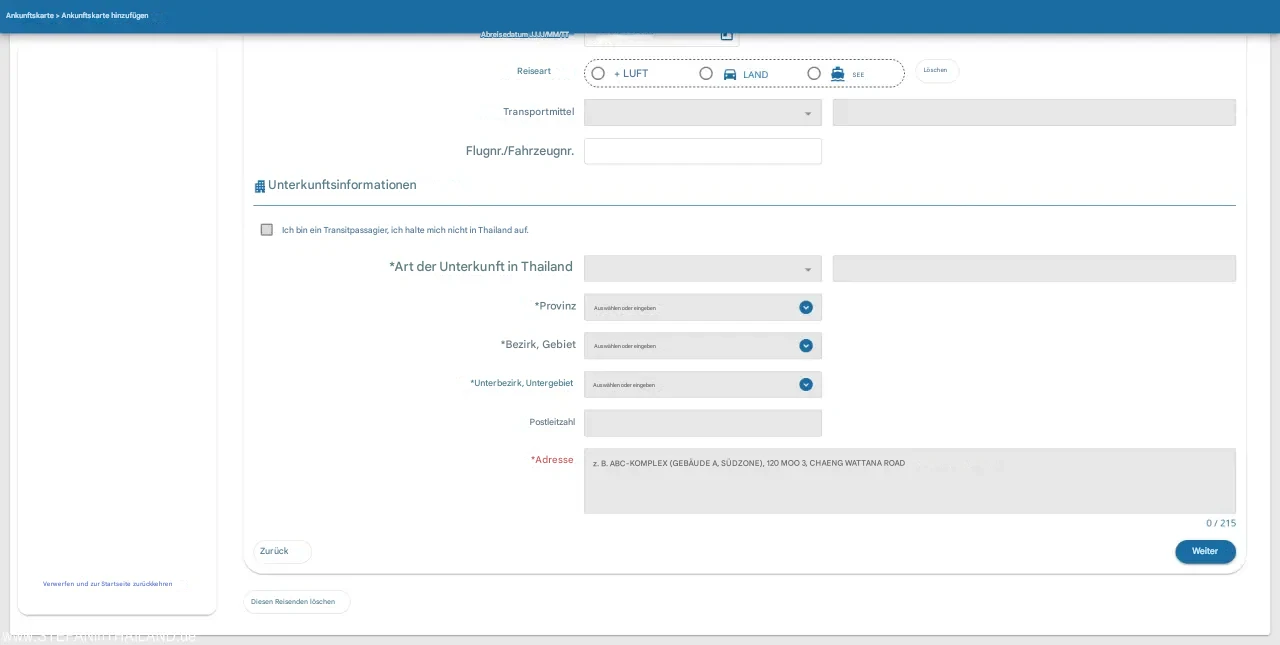Select the LAND travel mode radio button
The width and height of the screenshot is (1280, 645).
706,74
